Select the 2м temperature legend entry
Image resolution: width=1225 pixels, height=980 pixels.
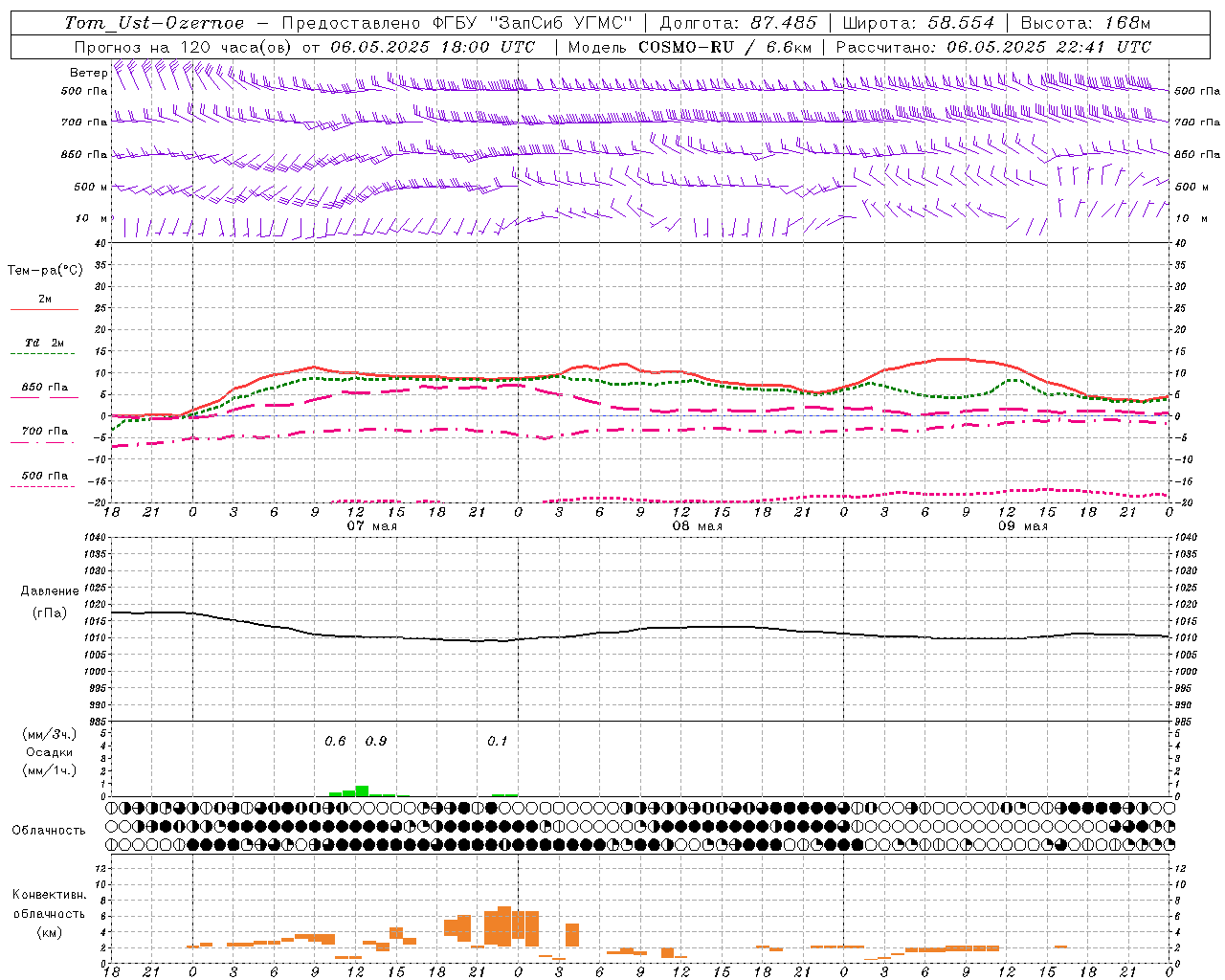coord(45,300)
